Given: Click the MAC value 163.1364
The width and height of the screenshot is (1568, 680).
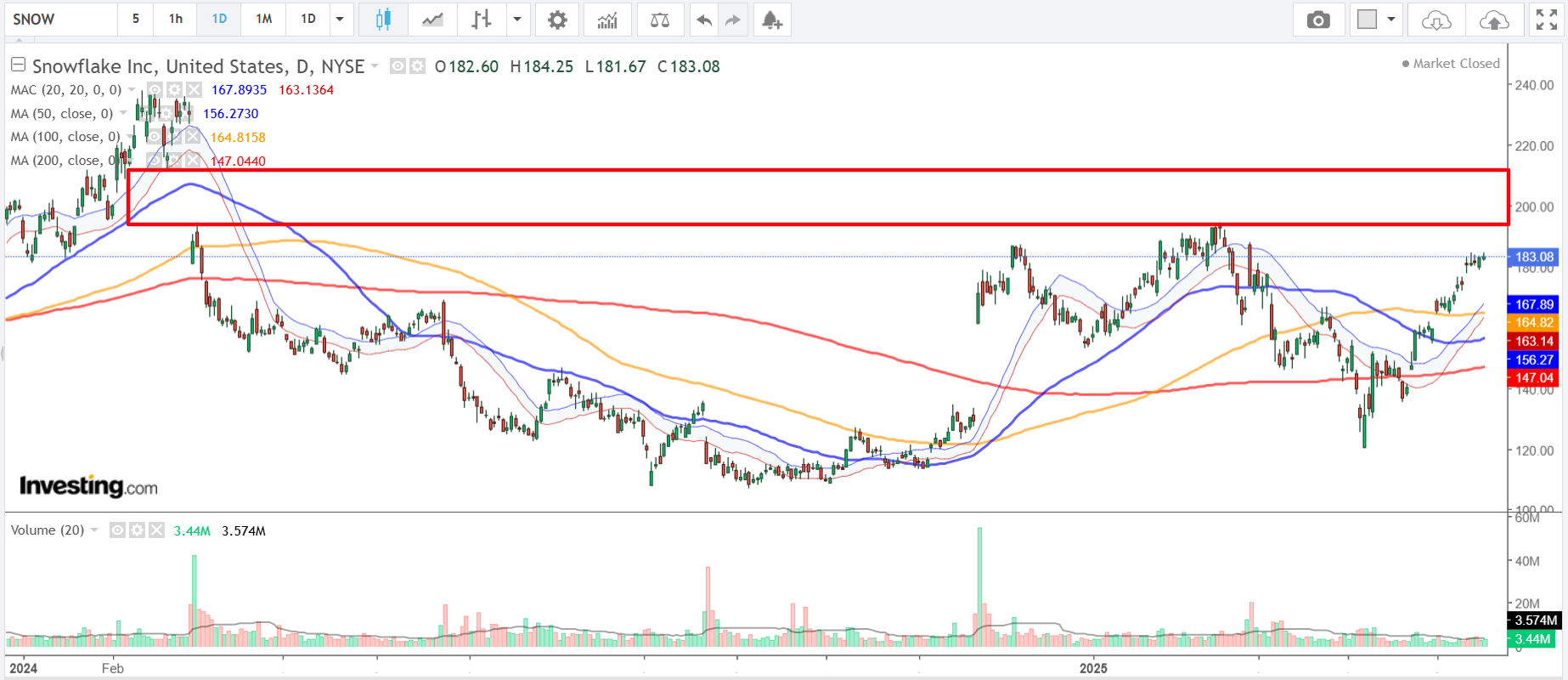Looking at the screenshot, I should pyautogui.click(x=306, y=90).
